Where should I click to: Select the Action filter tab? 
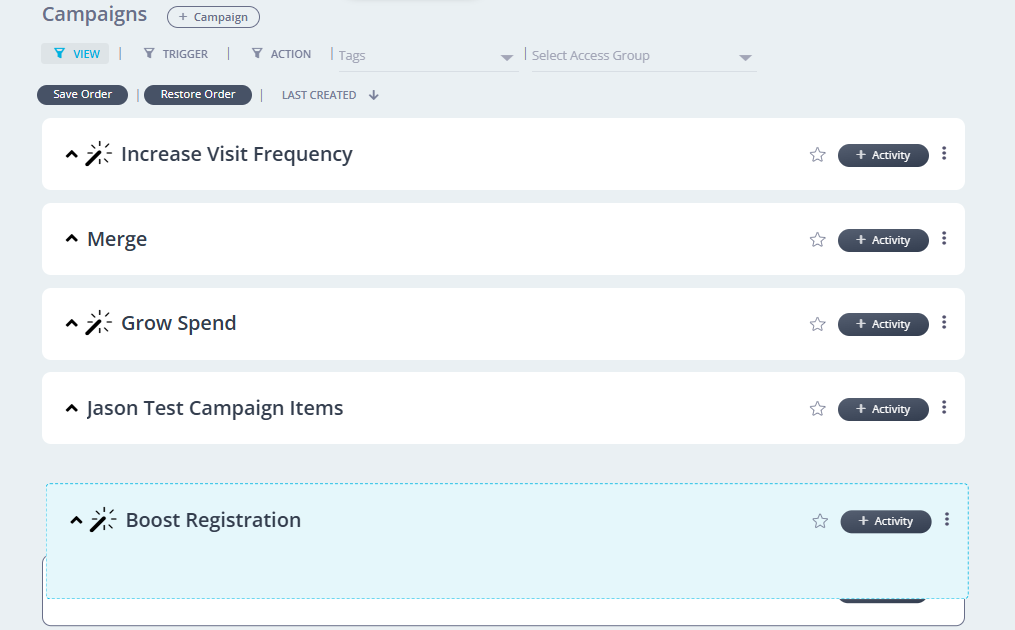coord(282,54)
